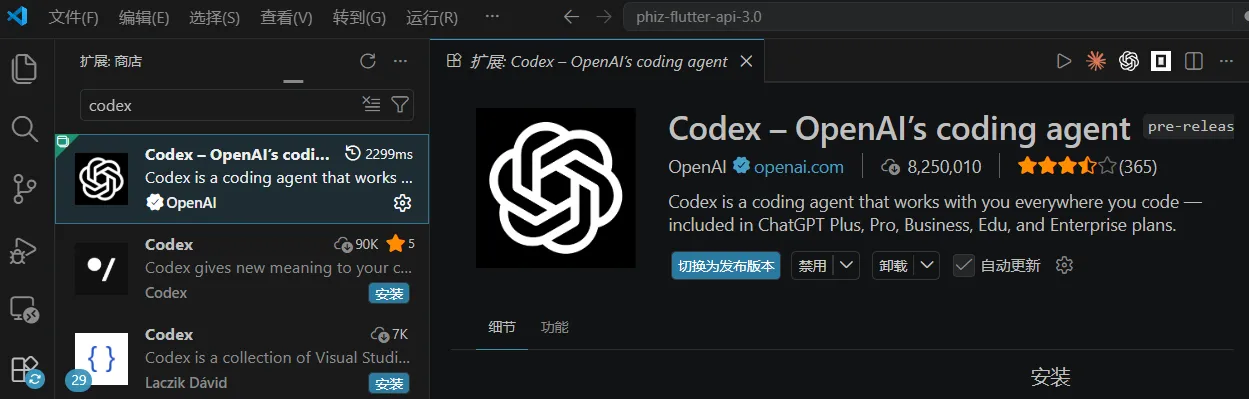This screenshot has height=399, width=1249.
Task: Open the Remote Explorer view
Action: tap(25, 309)
